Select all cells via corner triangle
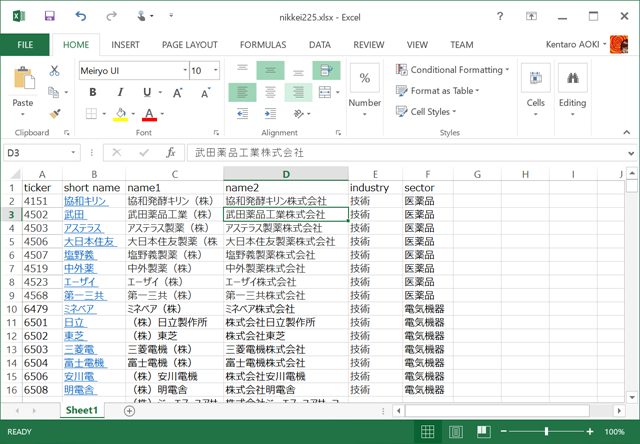640x444 pixels. click(x=15, y=174)
